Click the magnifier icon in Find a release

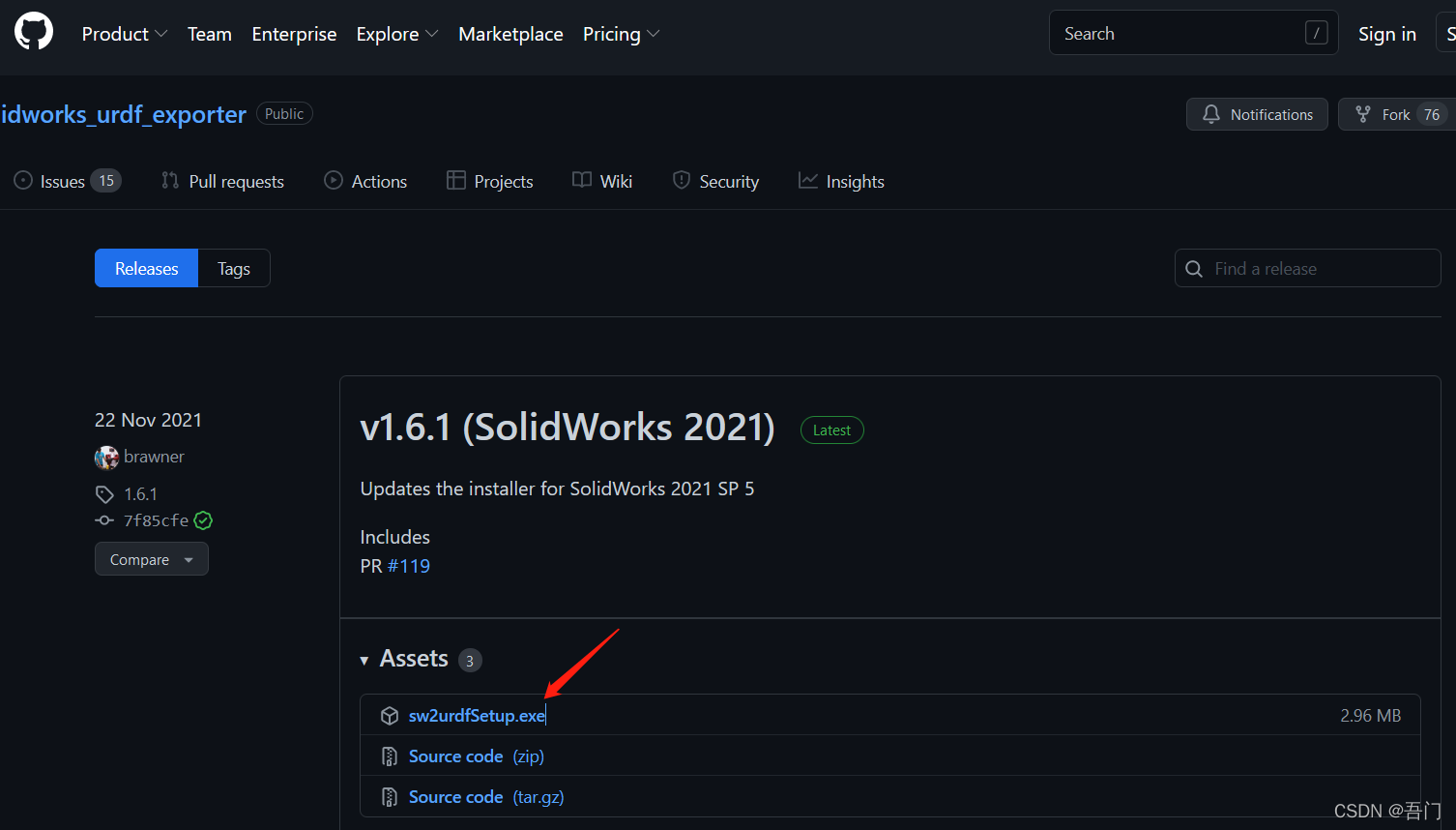1194,269
